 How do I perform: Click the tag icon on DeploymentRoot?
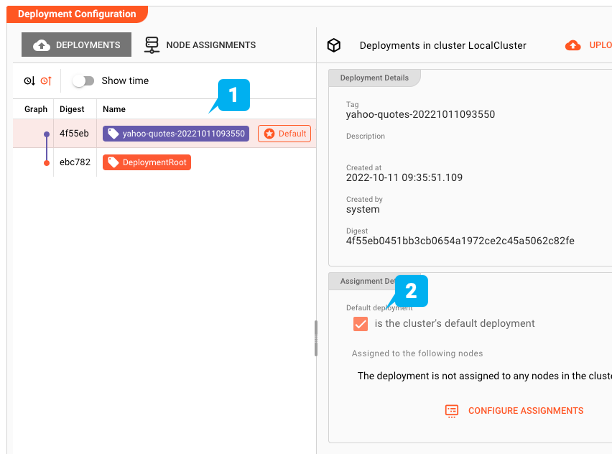pos(113,162)
